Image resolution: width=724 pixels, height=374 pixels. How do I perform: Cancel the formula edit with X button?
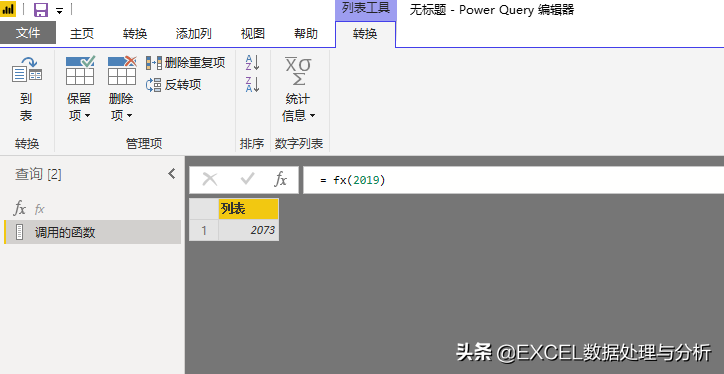click(x=210, y=180)
